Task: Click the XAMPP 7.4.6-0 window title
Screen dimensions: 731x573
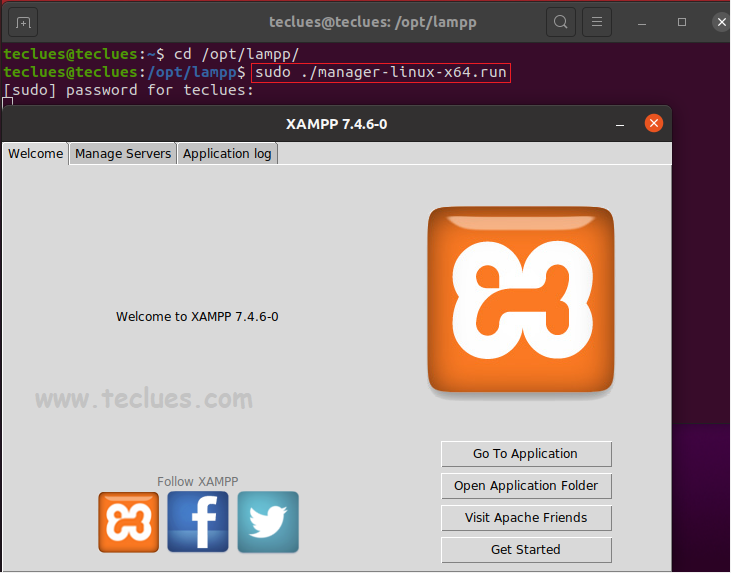Action: pyautogui.click(x=336, y=124)
